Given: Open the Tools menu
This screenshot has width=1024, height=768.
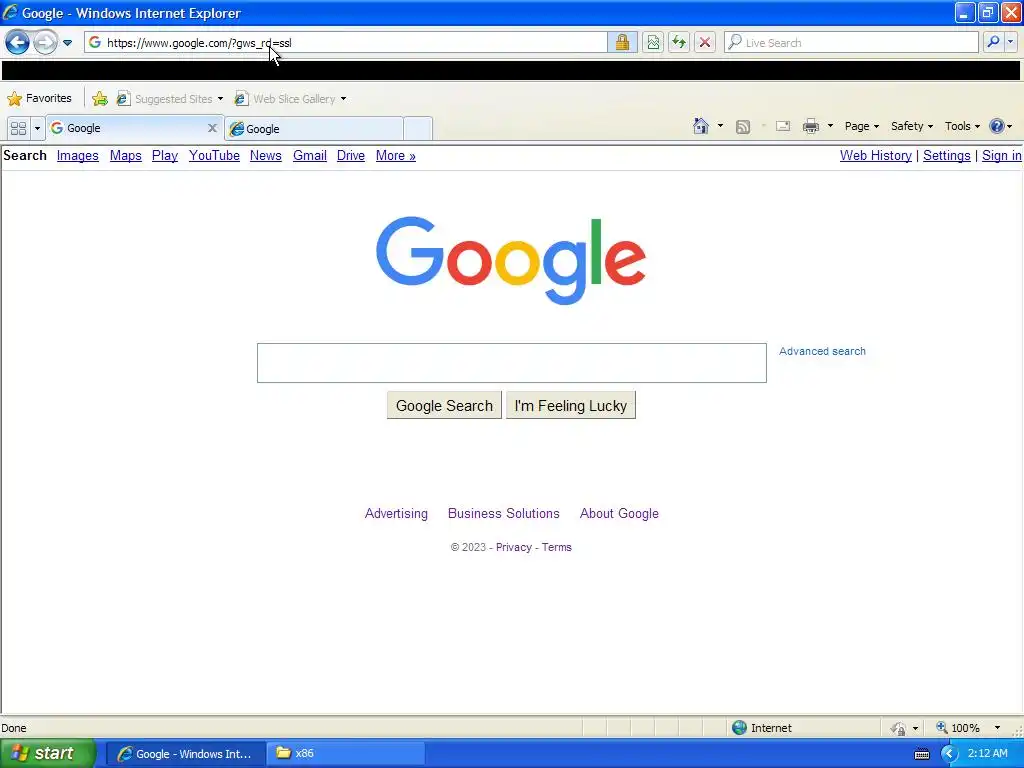Looking at the screenshot, I should pos(962,126).
